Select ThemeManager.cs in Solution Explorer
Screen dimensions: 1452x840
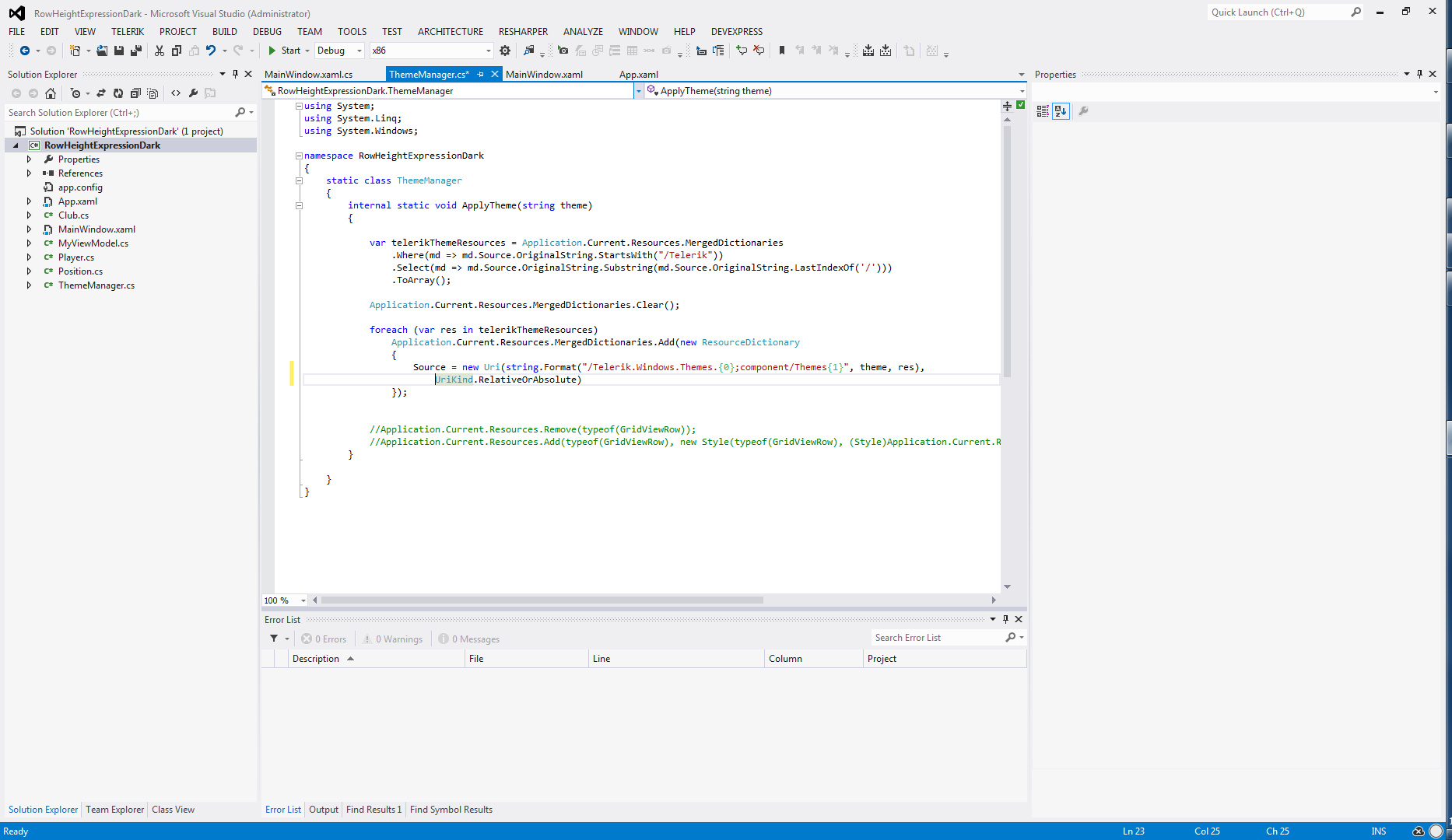(96, 285)
